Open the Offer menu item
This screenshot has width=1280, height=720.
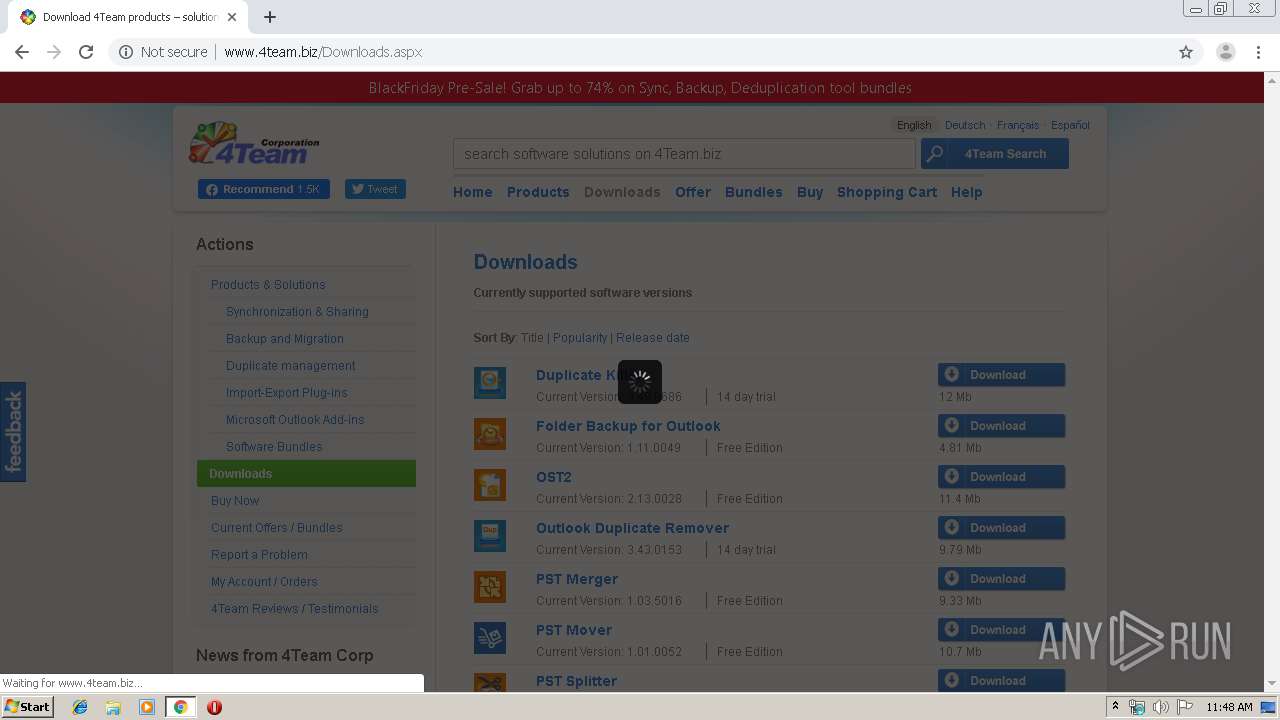(693, 192)
